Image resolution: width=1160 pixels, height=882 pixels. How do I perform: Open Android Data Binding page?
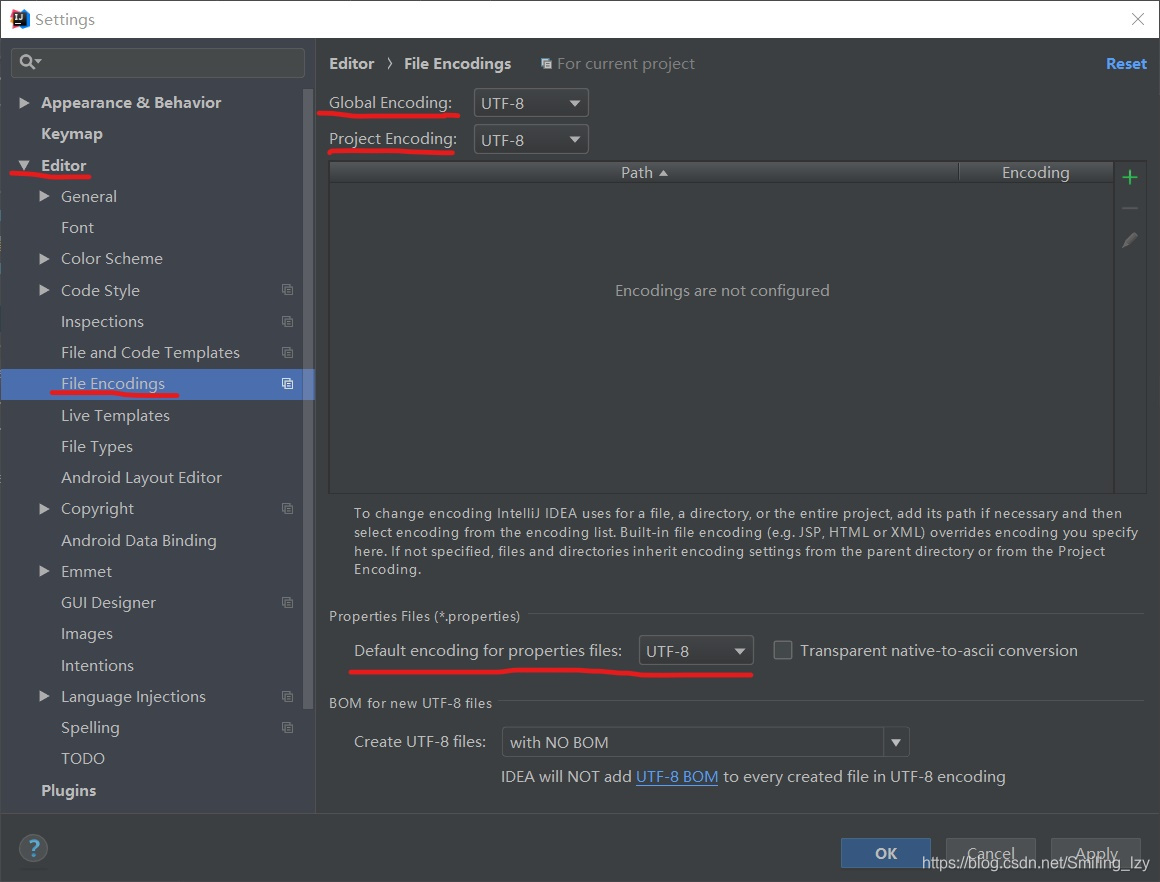[x=138, y=540]
